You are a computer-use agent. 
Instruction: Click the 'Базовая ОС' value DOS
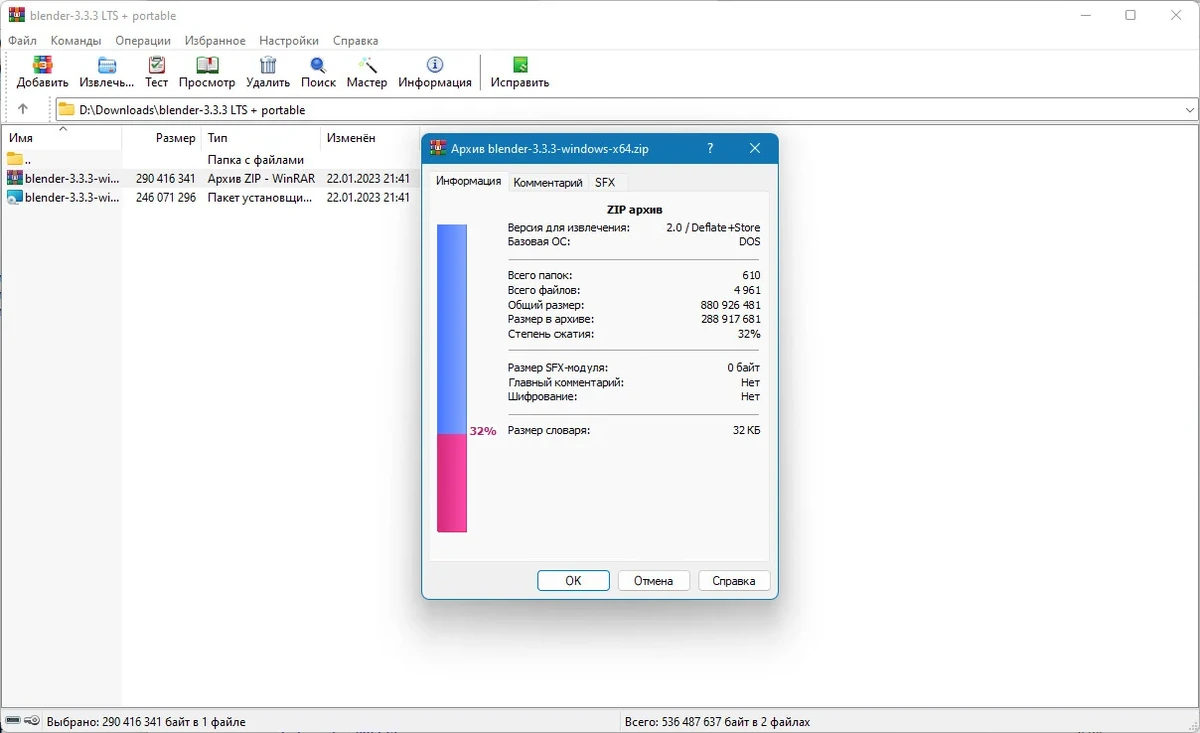[x=749, y=241]
